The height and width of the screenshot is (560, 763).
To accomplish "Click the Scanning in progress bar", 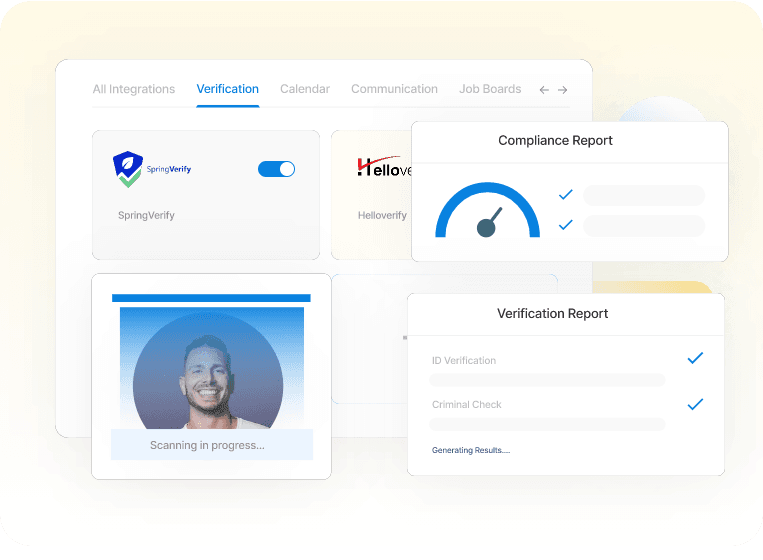I will 211,445.
